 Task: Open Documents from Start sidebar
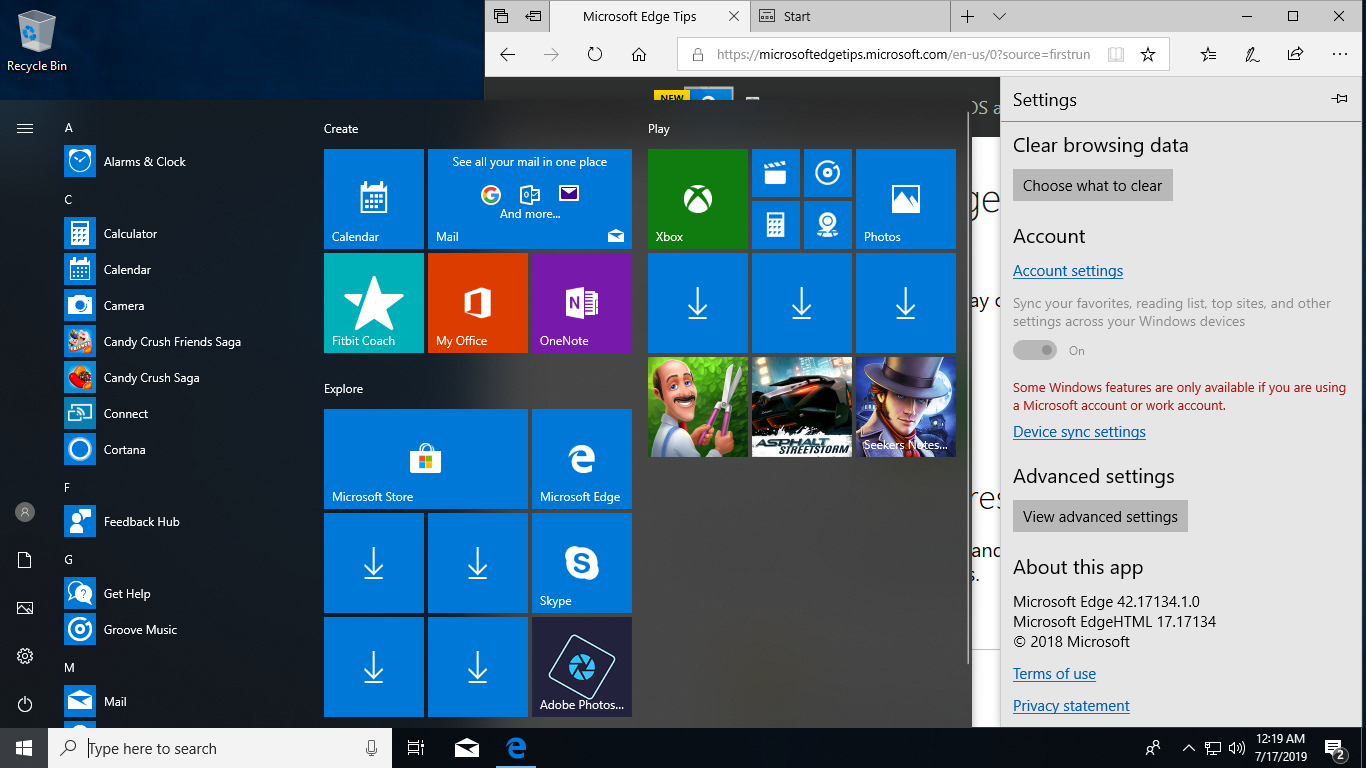coord(25,560)
